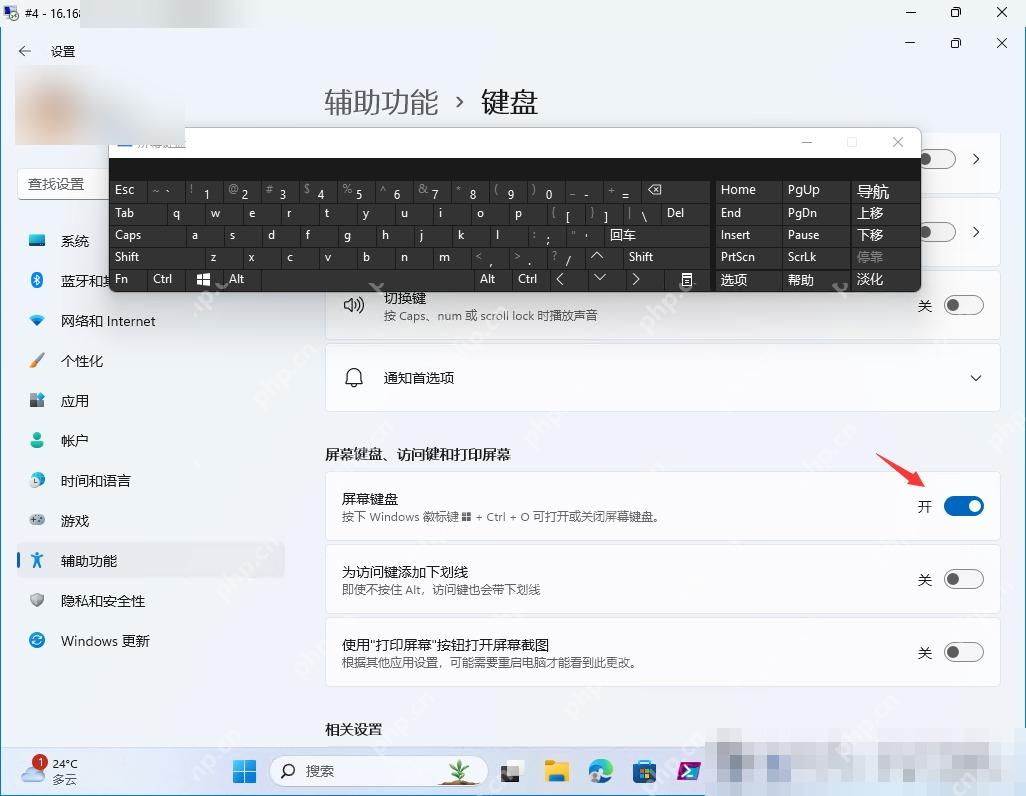This screenshot has width=1026, height=796.
Task: Toggle the ScrLk key on on-screen keyboard
Action: [x=815, y=257]
